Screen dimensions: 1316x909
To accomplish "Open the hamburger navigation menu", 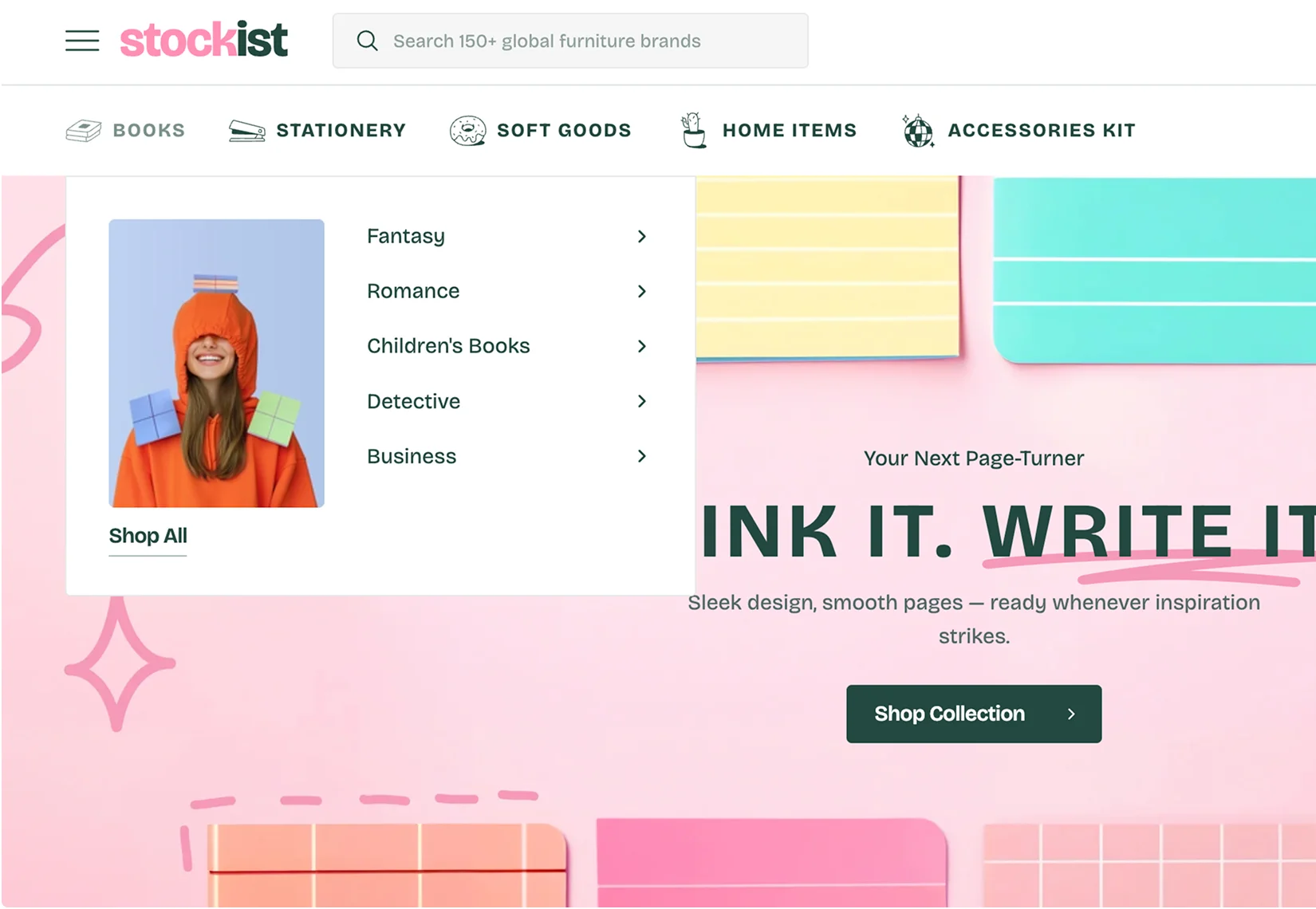I will point(81,41).
